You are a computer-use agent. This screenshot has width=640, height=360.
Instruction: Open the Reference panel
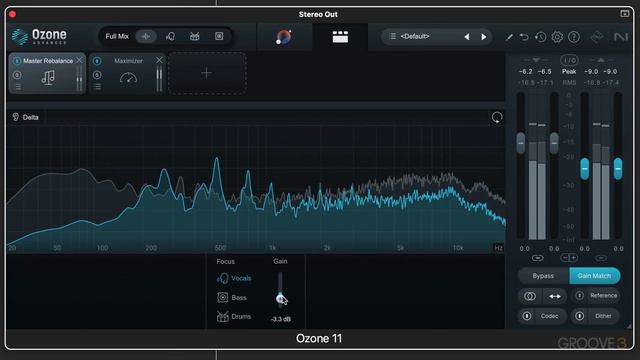(603, 296)
